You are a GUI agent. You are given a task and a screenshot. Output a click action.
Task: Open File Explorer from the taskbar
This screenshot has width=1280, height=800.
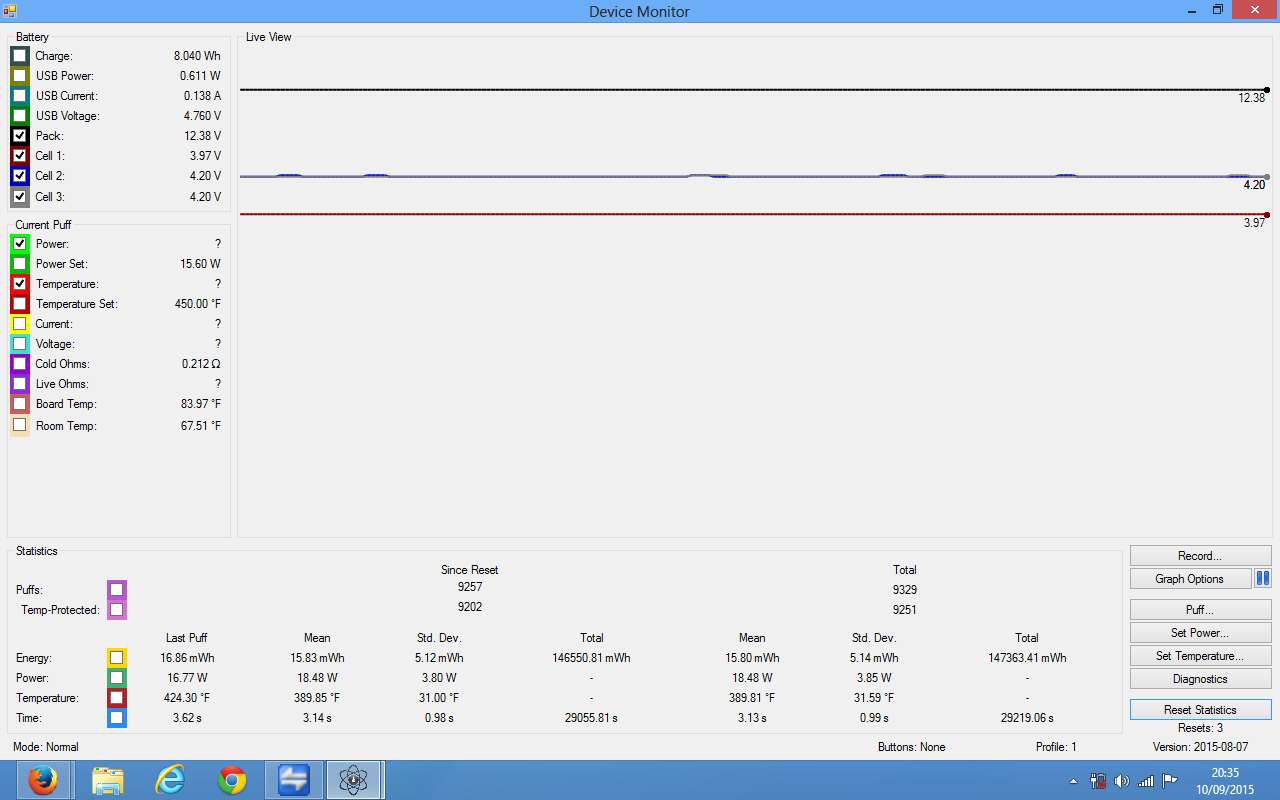(x=107, y=780)
